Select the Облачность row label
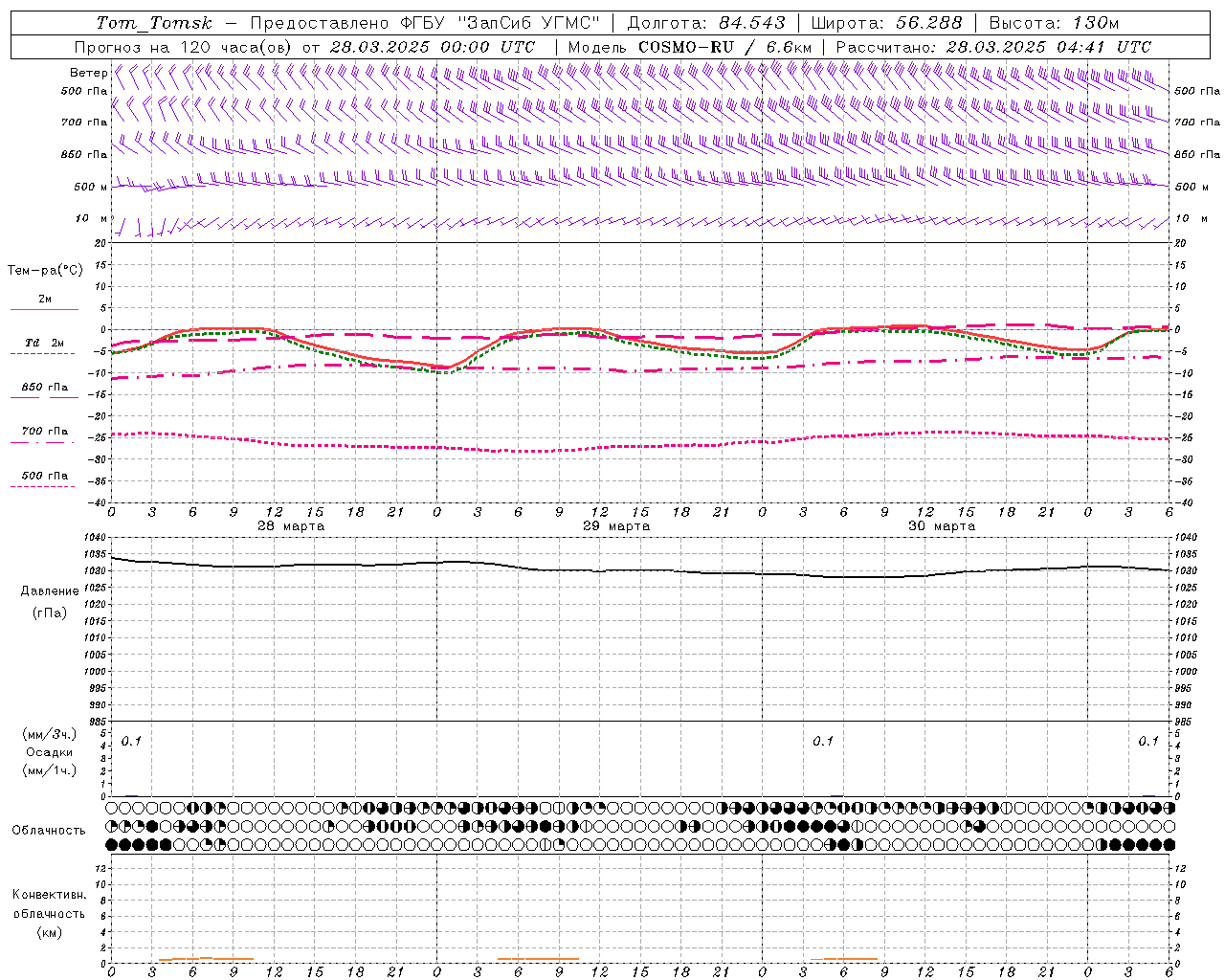The image size is (1225, 980). point(49,831)
